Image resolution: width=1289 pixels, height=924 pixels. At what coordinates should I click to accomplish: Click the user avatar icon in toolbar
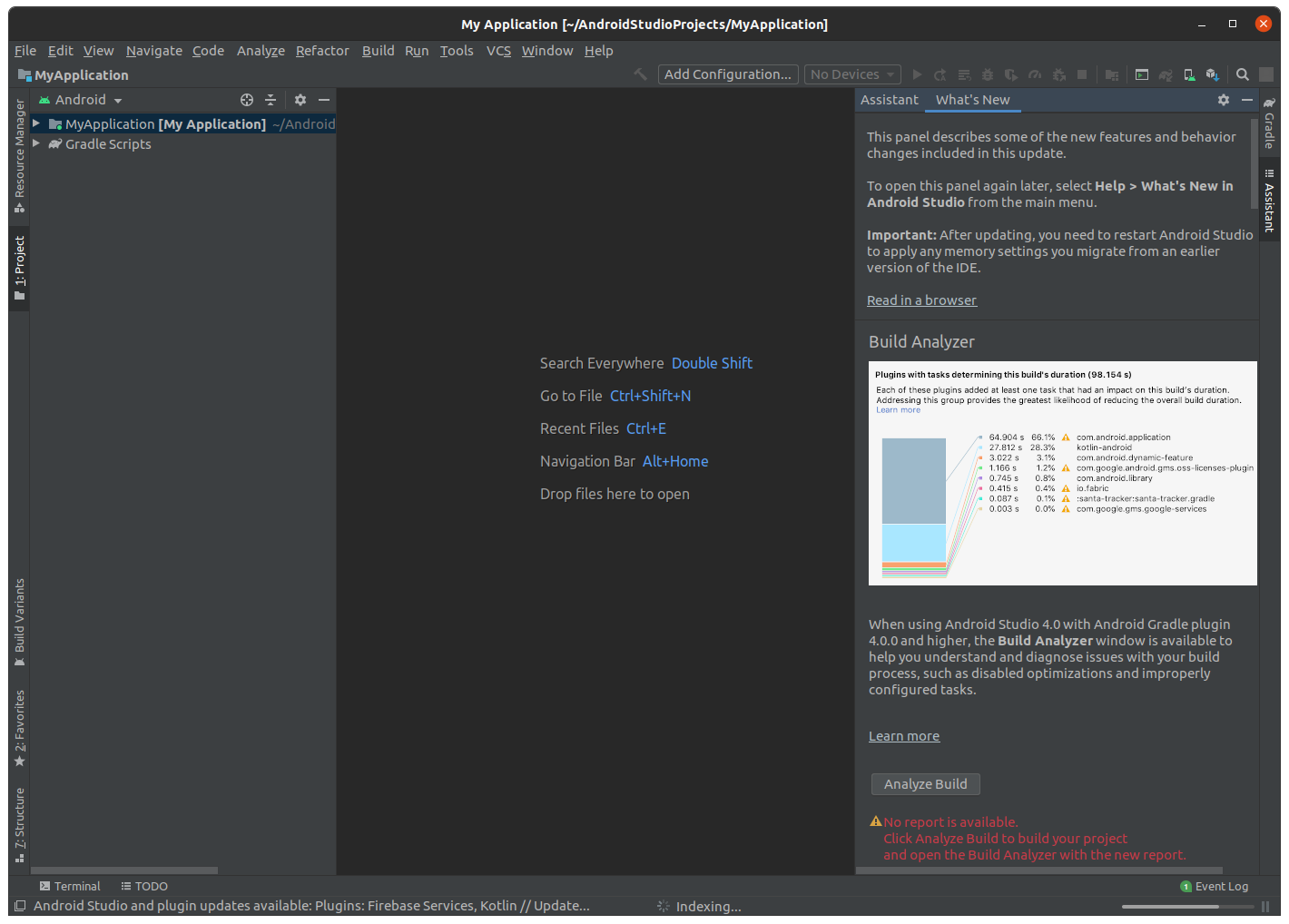click(x=1266, y=74)
